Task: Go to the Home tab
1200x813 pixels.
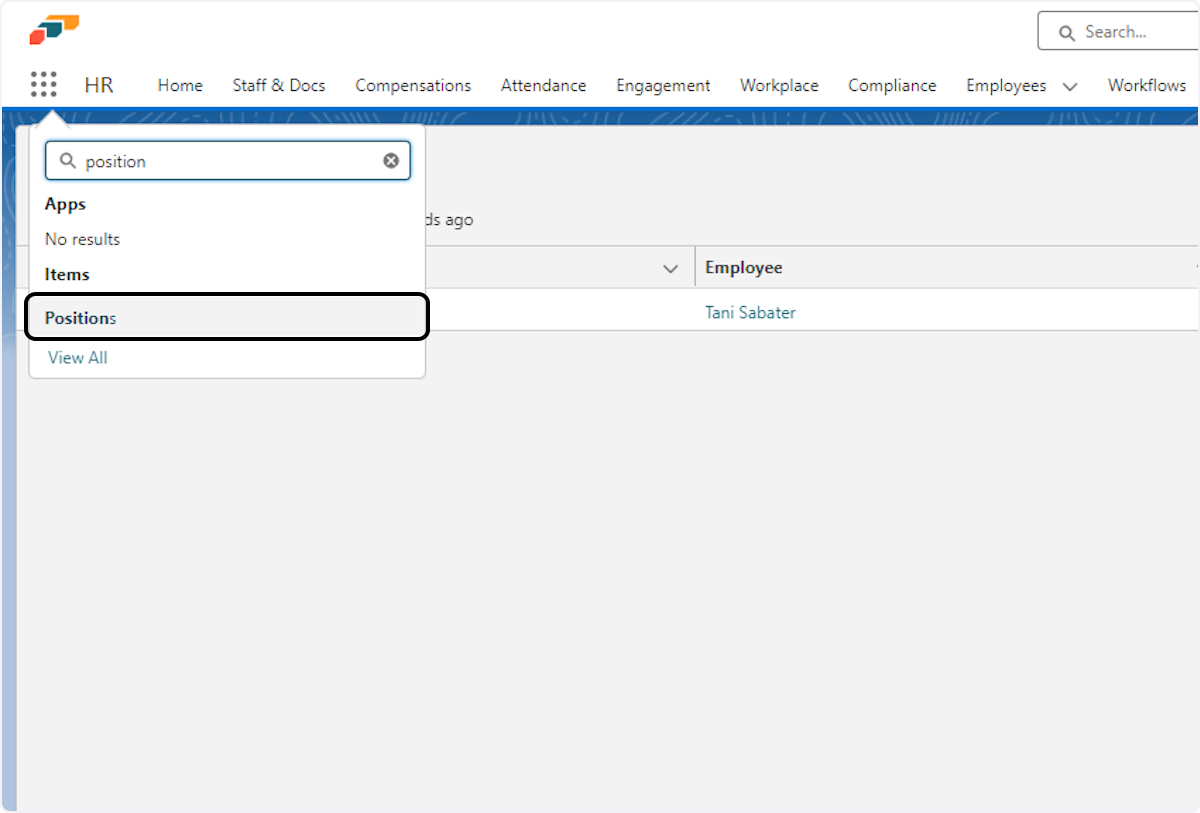Action: [x=180, y=86]
